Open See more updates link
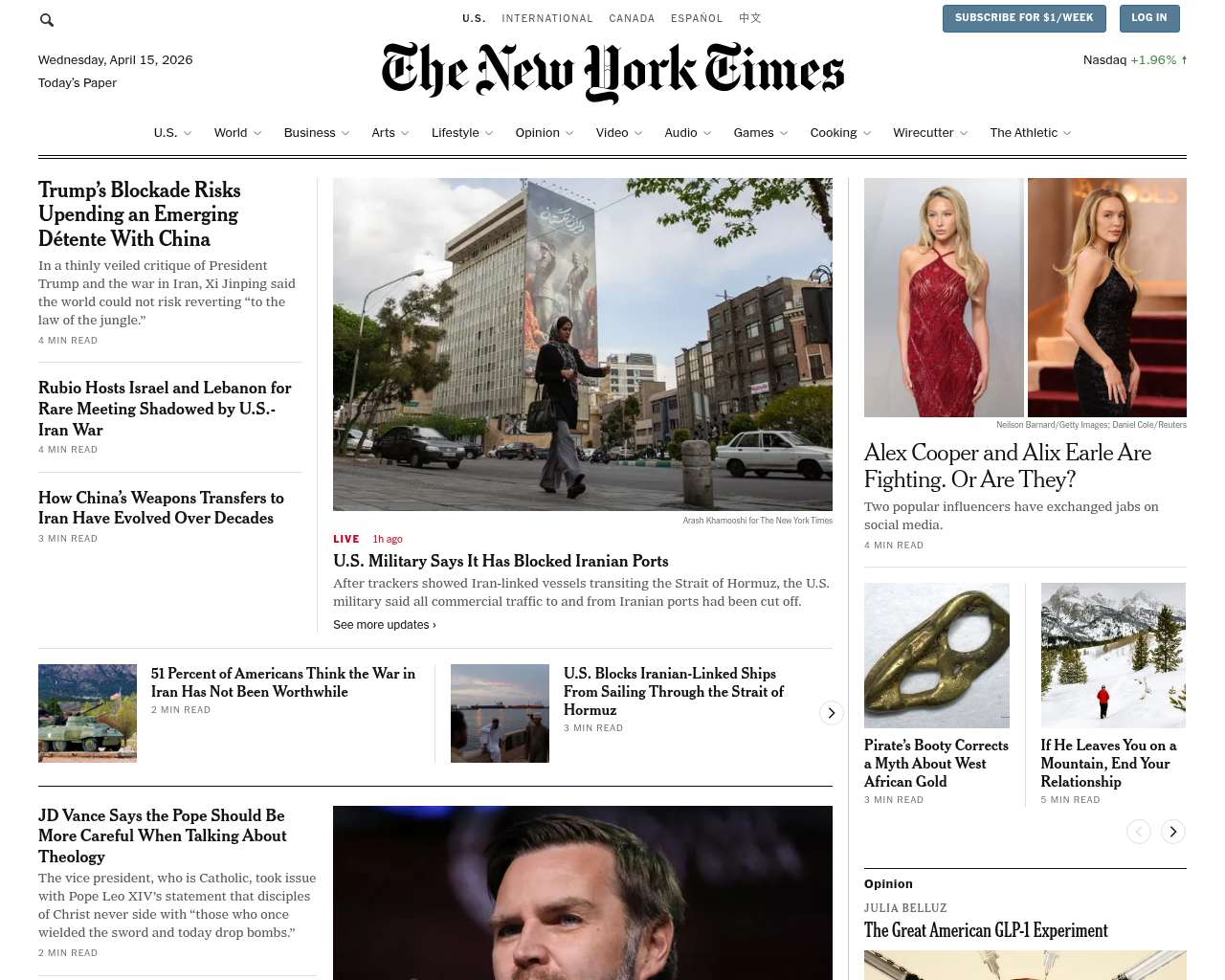The width and height of the screenshot is (1225, 980). tap(385, 625)
